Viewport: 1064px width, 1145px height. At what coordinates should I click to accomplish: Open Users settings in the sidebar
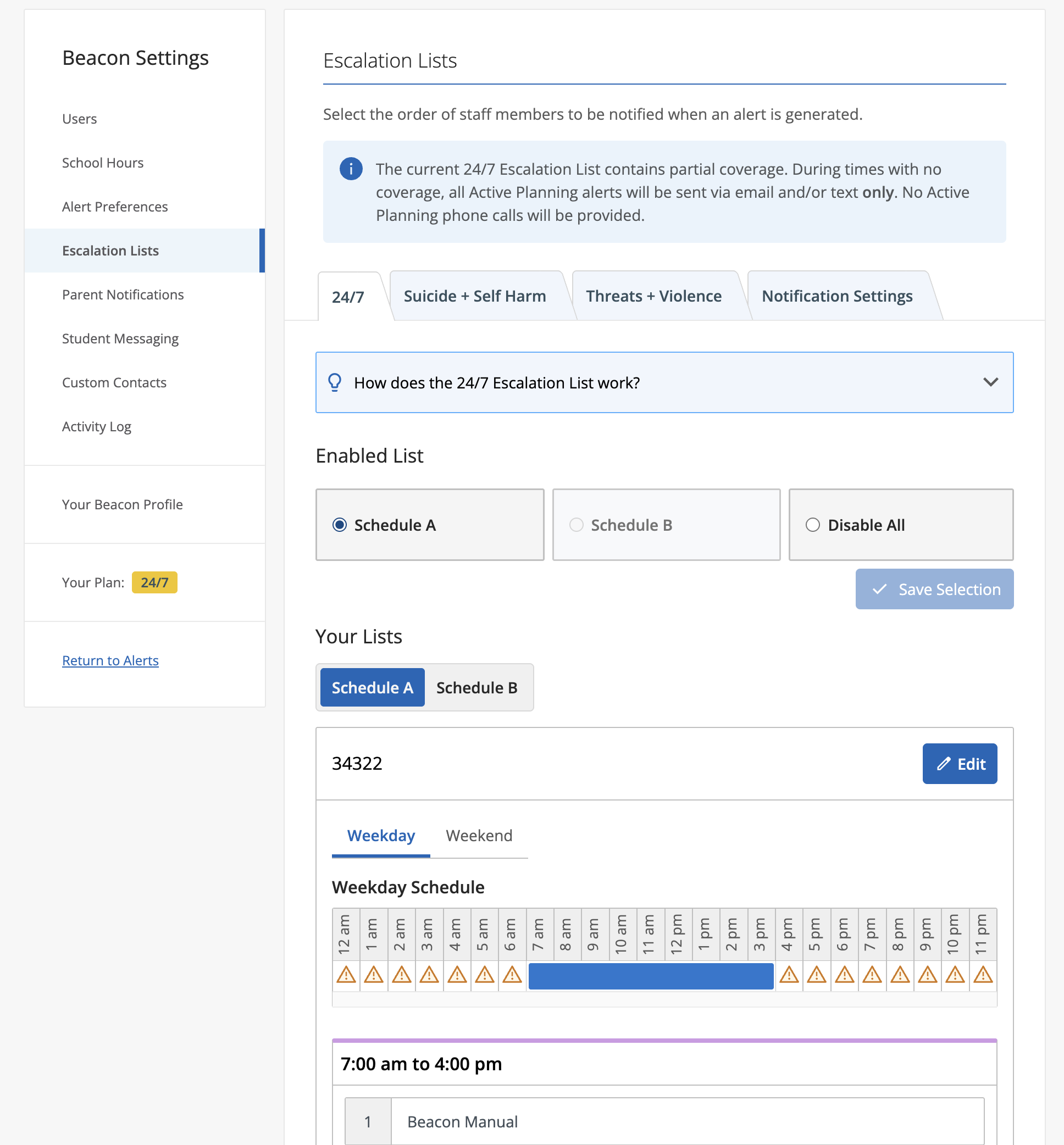(80, 119)
